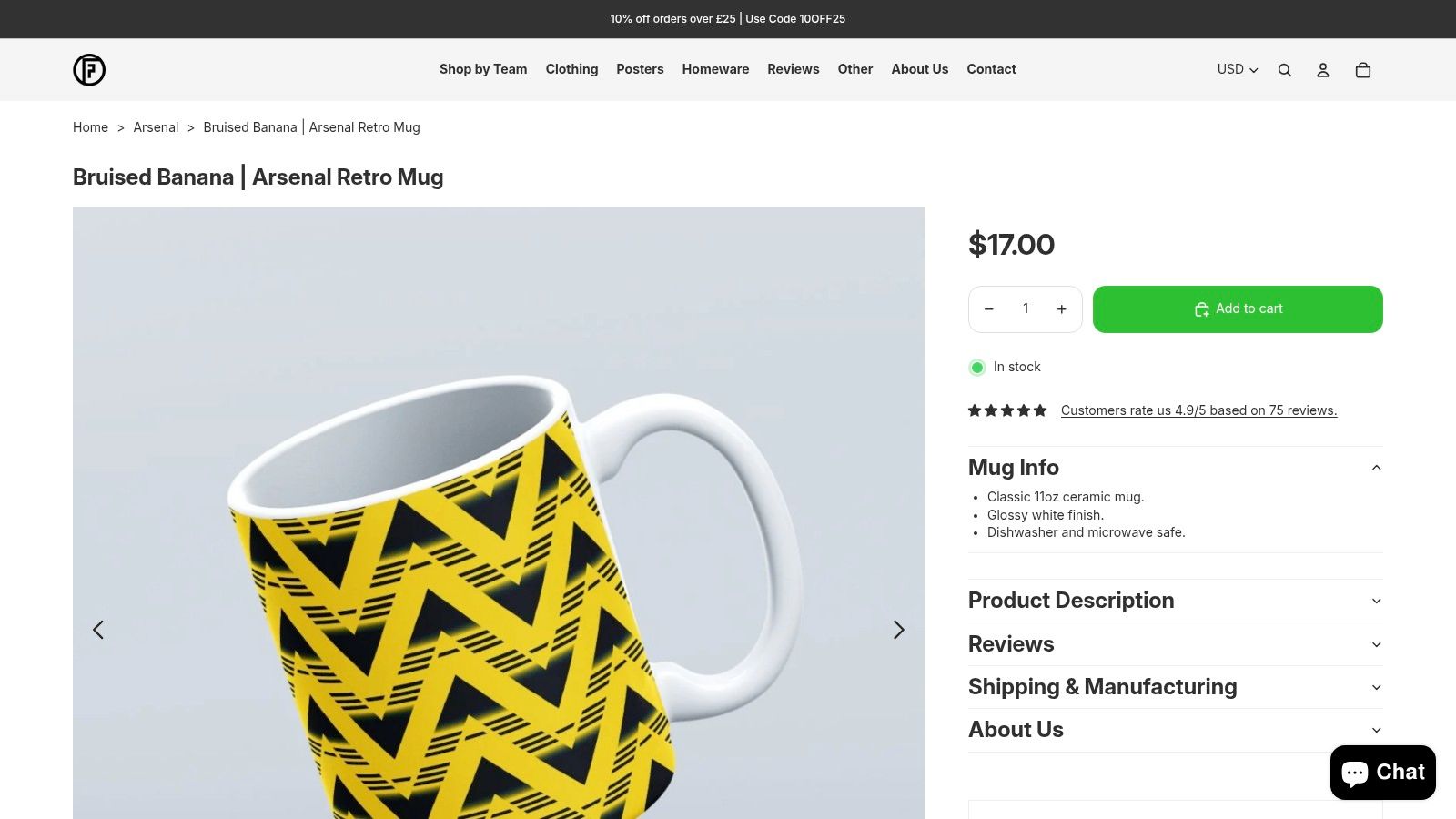Open the customer reviews rating link

1198,410
